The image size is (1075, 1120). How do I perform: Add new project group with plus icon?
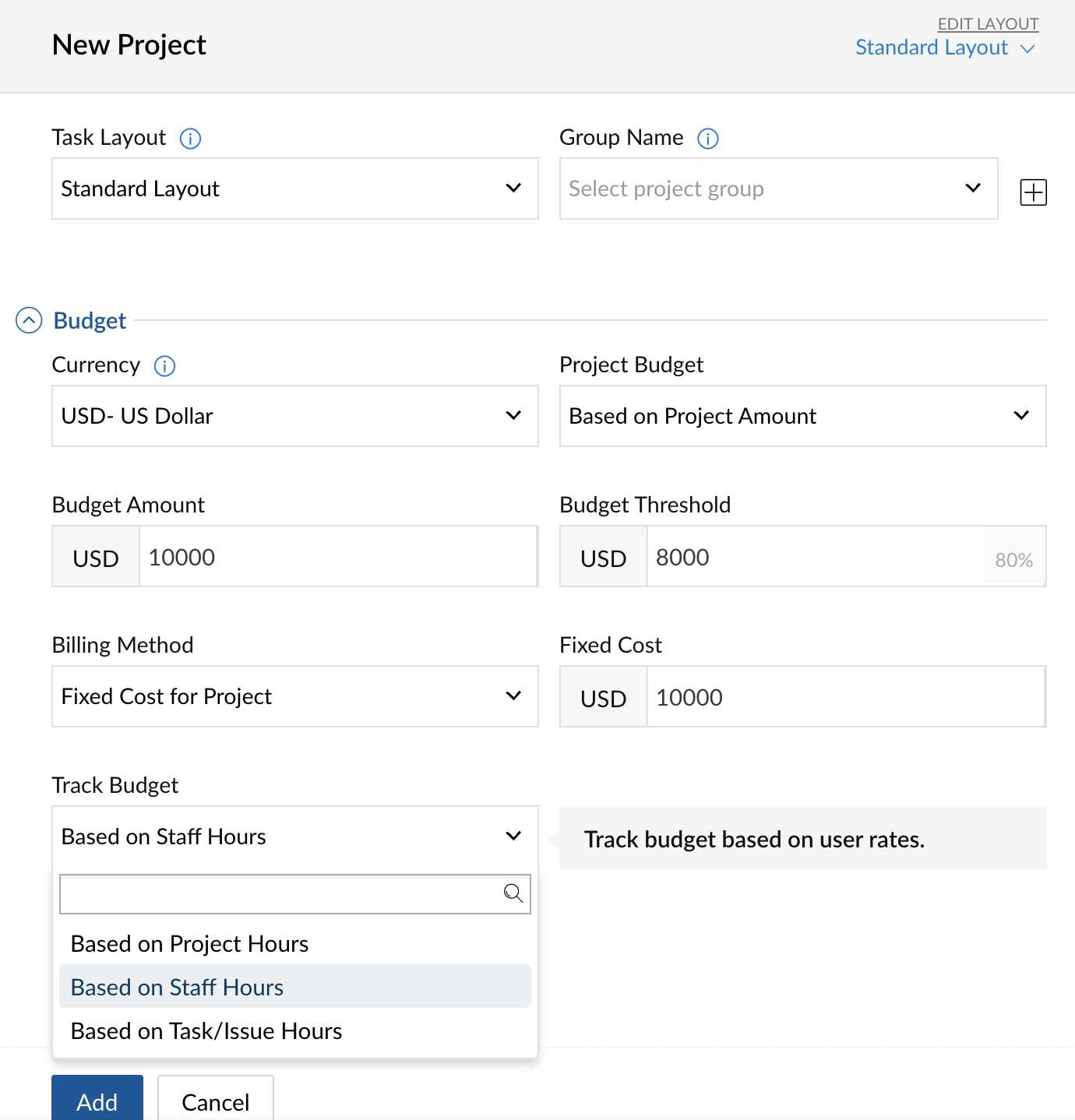[1033, 192]
